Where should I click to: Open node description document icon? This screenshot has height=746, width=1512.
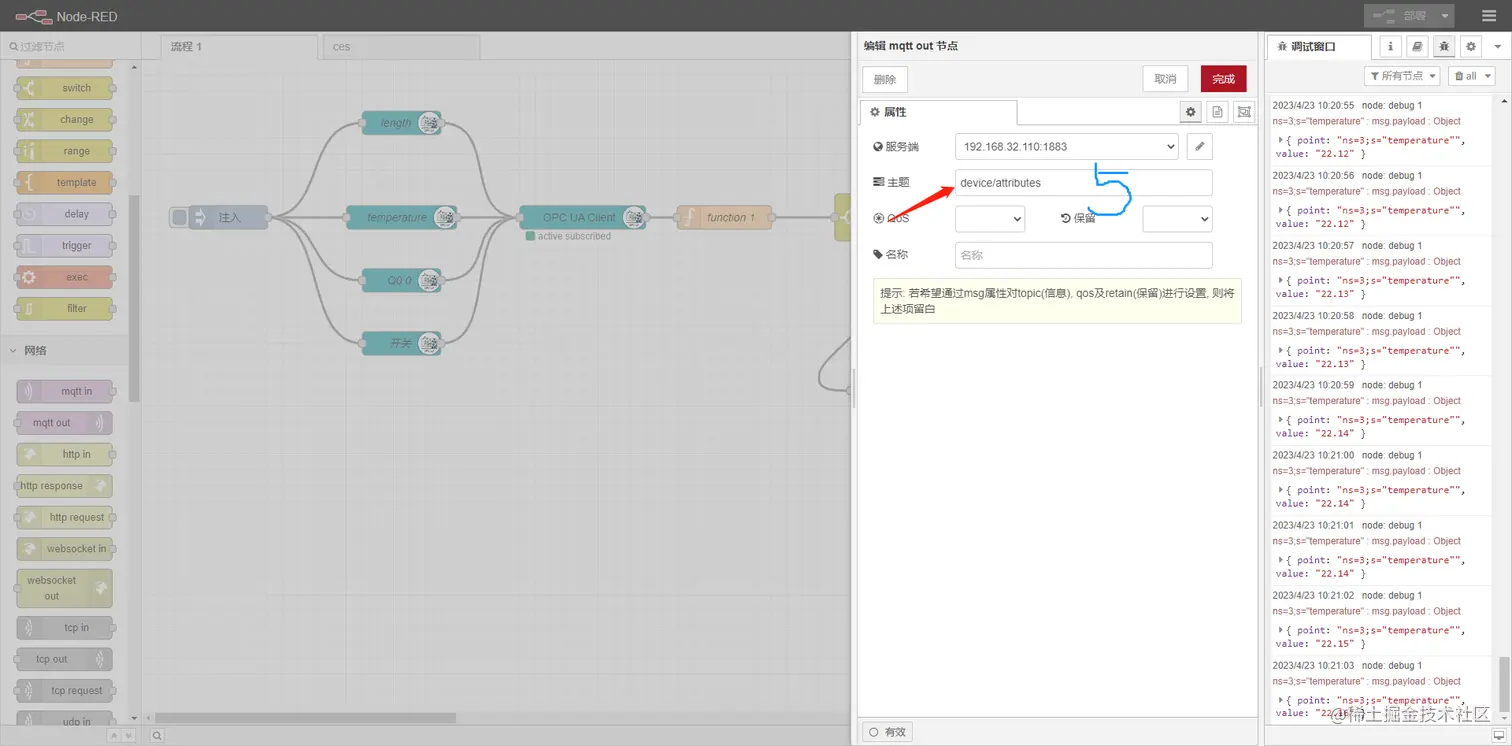click(x=1217, y=112)
